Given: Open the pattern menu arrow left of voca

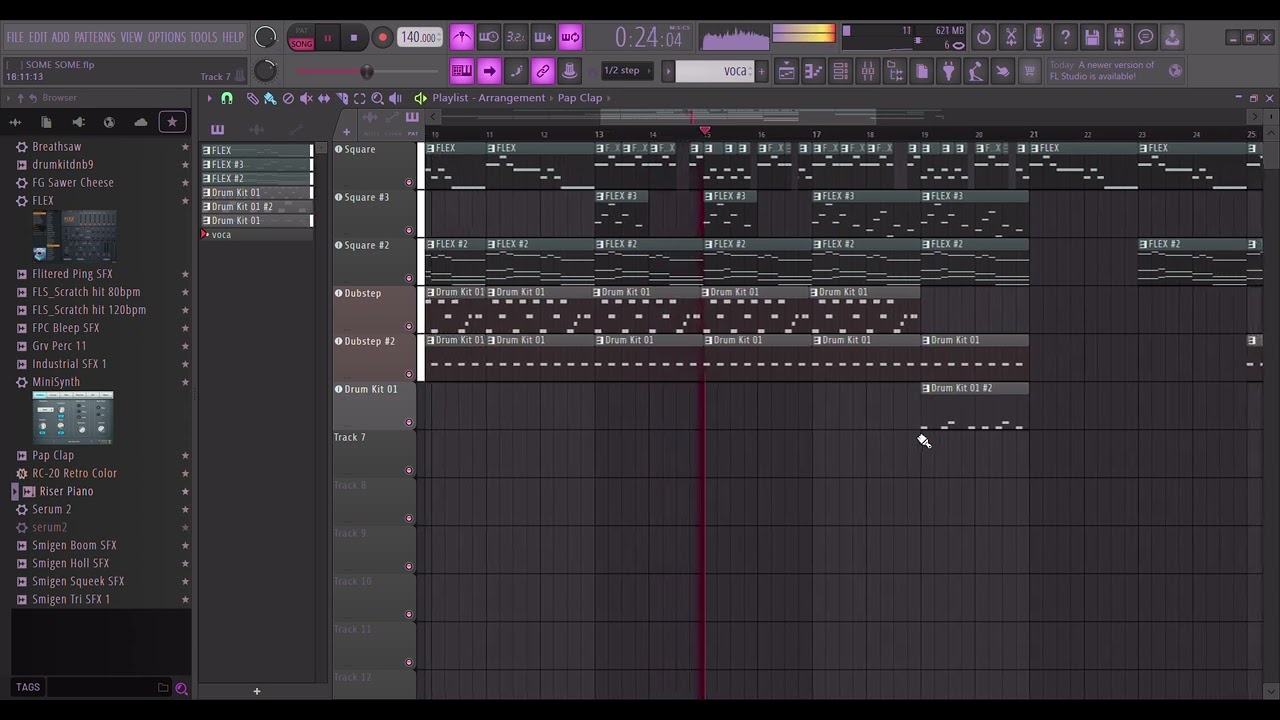Looking at the screenshot, I should (x=668, y=71).
